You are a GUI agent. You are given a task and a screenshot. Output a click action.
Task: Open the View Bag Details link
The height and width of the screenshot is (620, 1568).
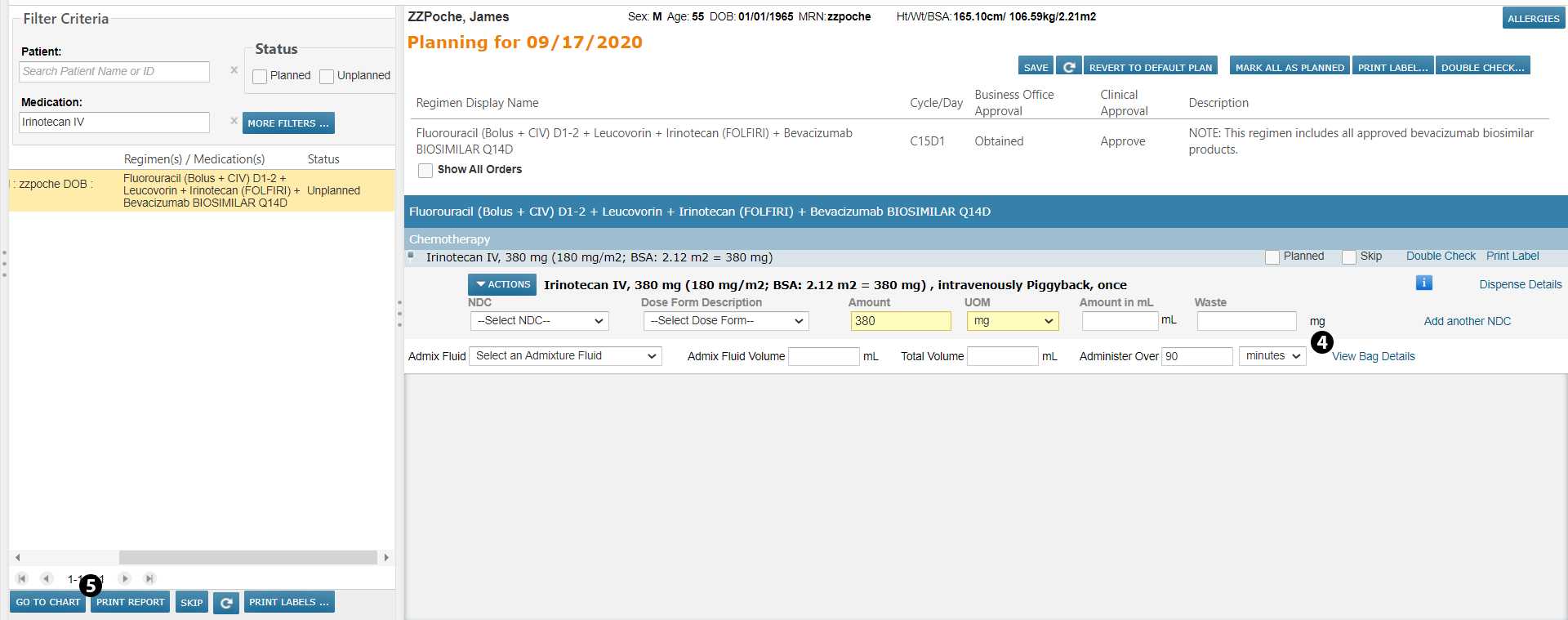point(1373,356)
